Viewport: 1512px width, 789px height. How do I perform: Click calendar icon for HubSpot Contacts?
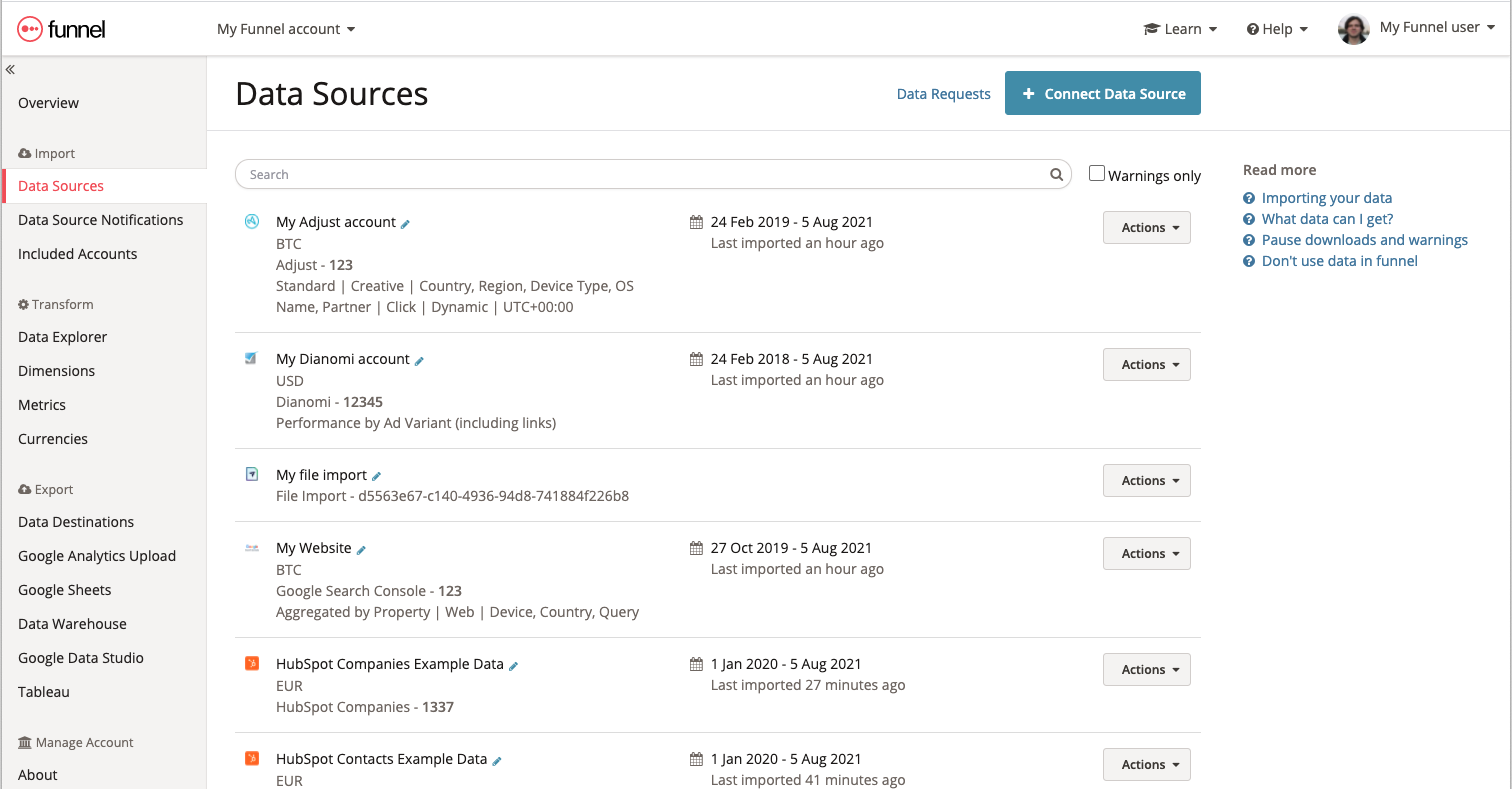(697, 759)
